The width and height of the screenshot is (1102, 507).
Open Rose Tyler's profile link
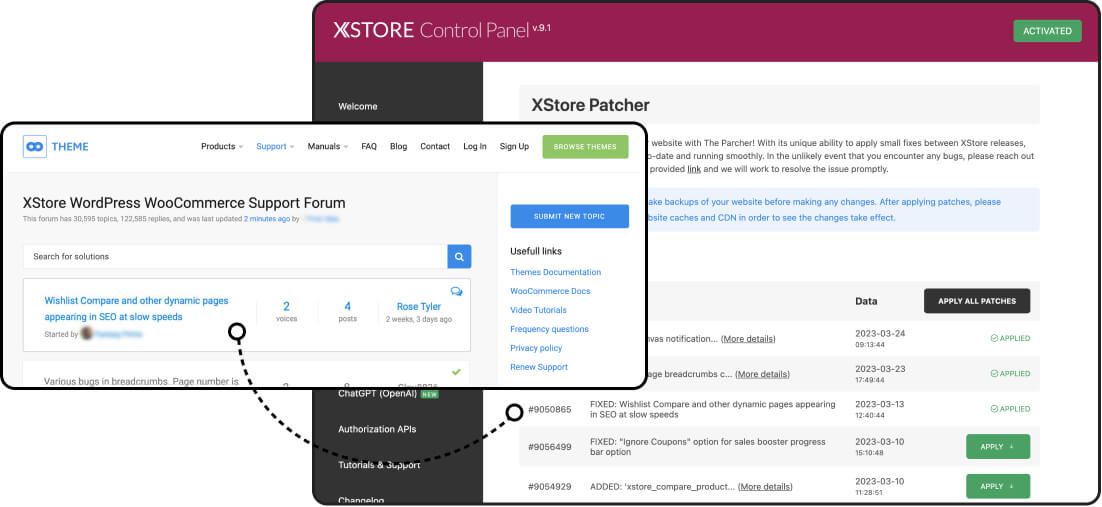(x=419, y=306)
